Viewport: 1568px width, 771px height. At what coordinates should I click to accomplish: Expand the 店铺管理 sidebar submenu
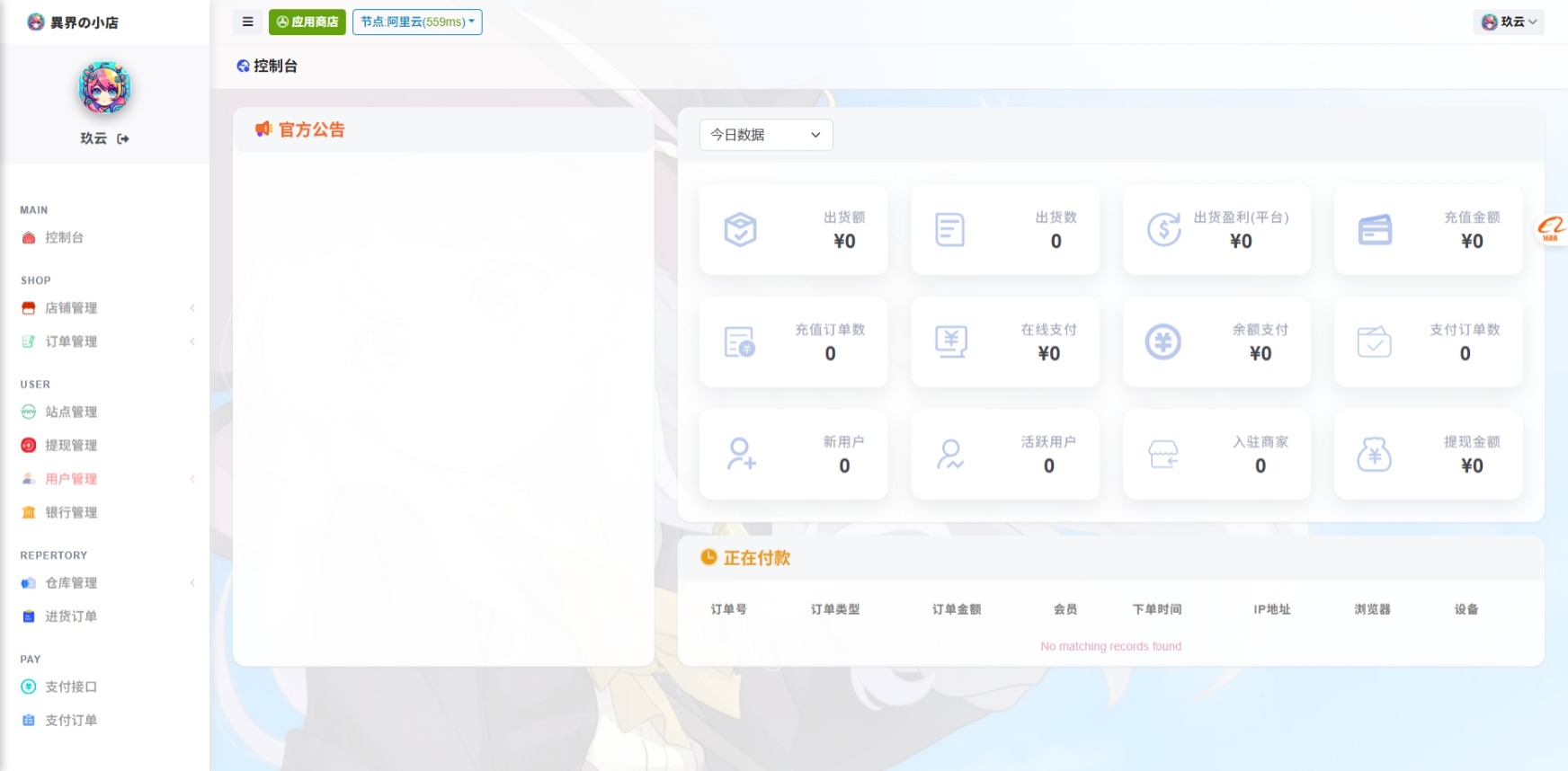pos(72,308)
